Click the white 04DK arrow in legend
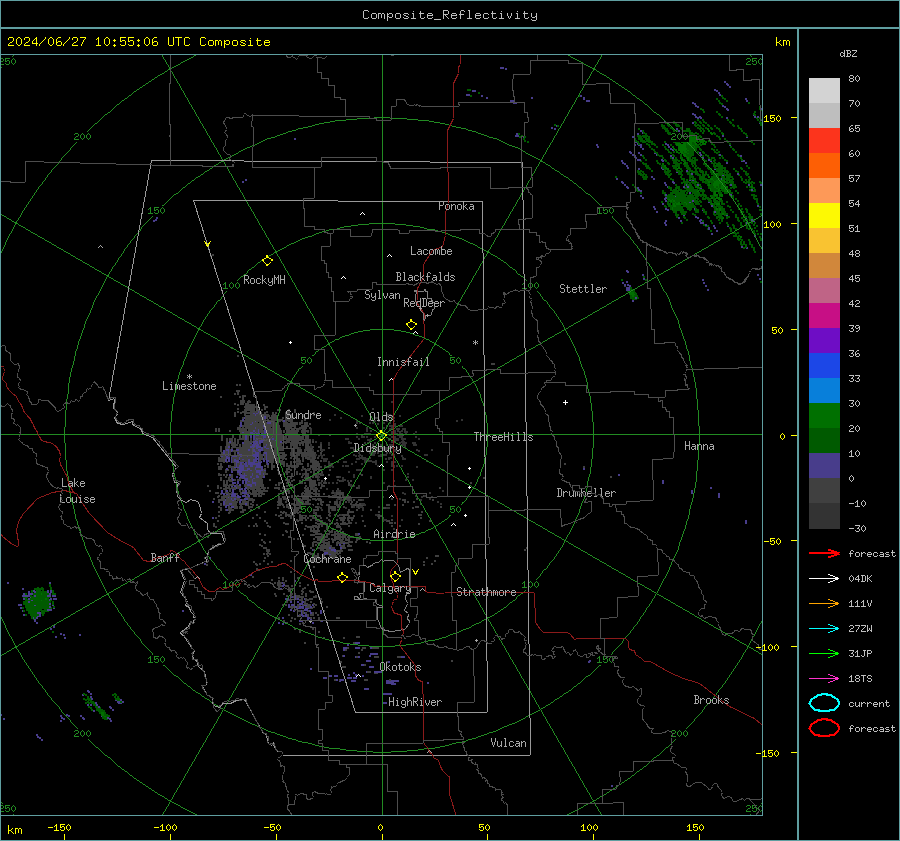 [x=824, y=579]
